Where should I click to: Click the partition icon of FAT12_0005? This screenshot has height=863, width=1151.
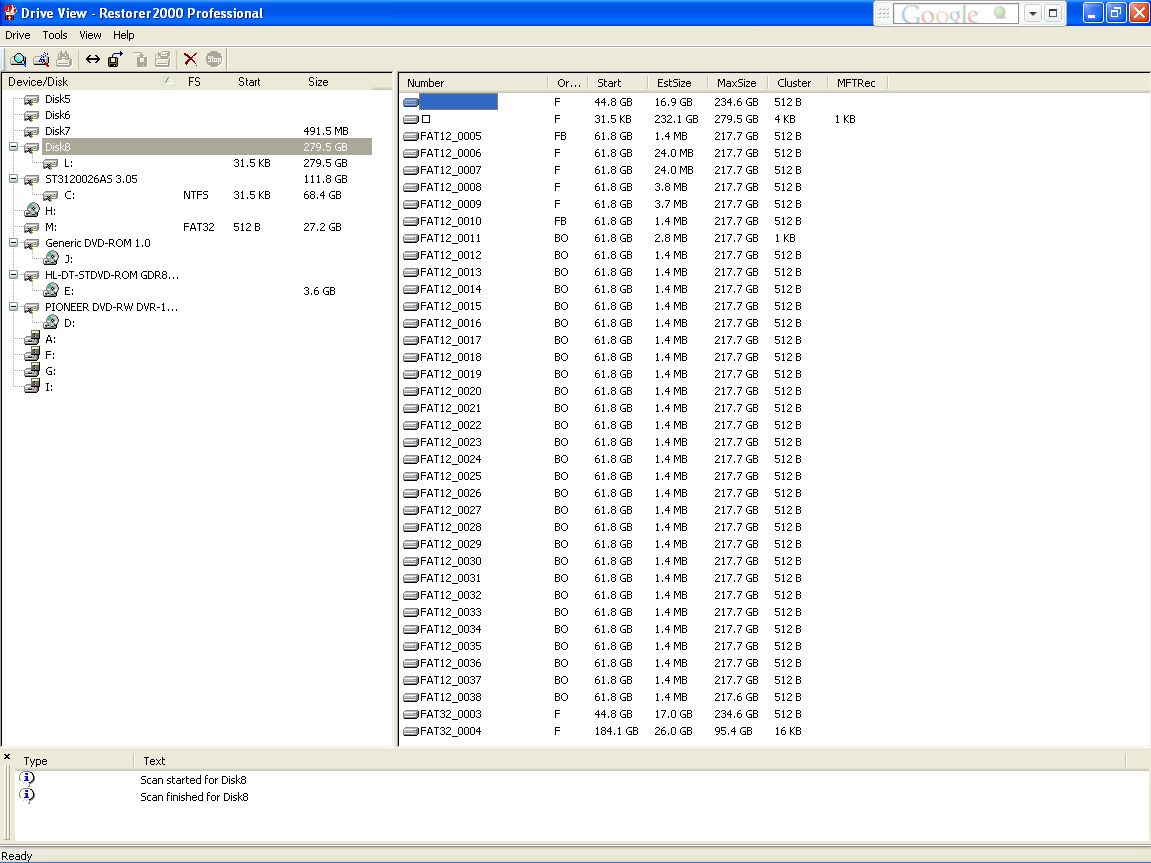click(411, 136)
